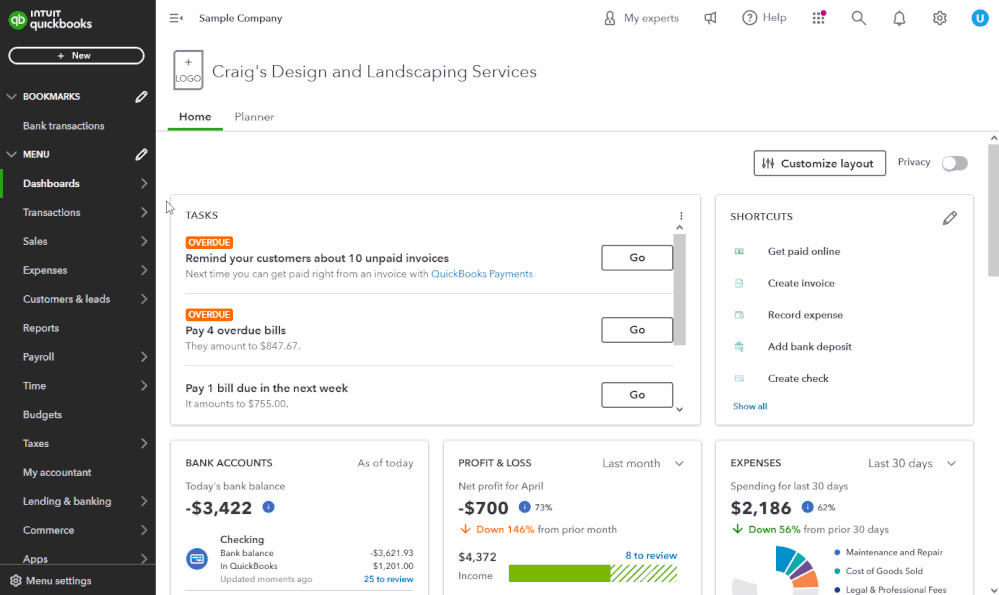Screen dimensions: 999x595
Task: Open the Profit & Loss Last month dropdown
Action: point(641,463)
